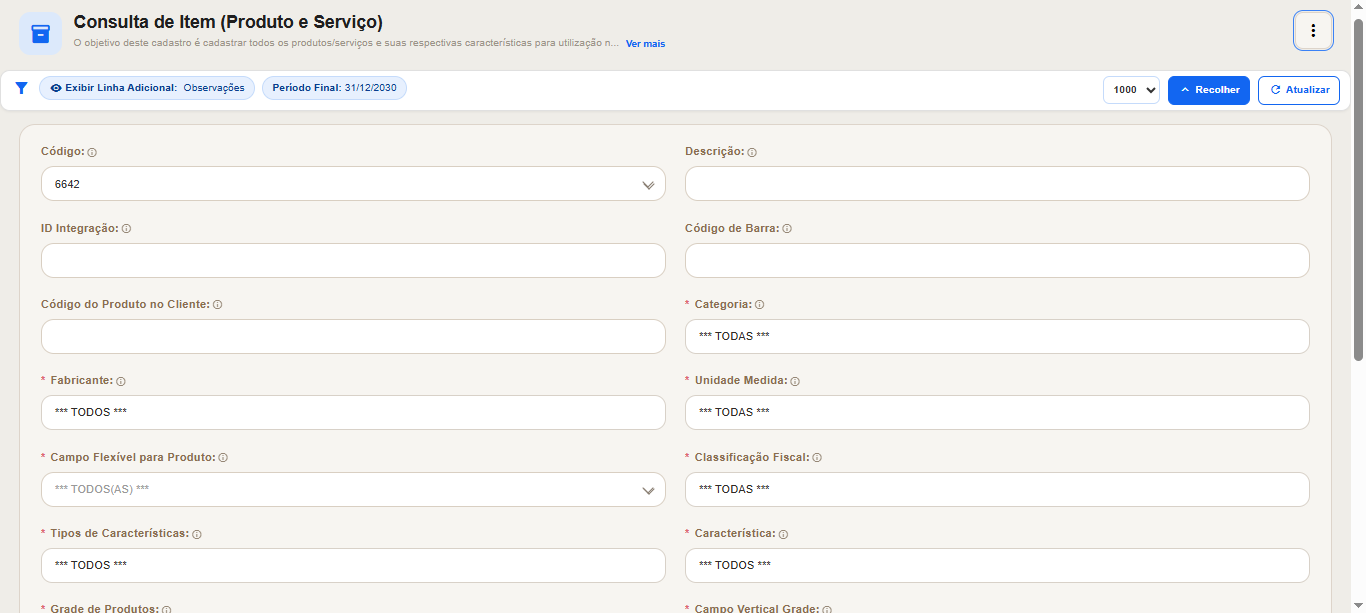Expand description with Ver mais link
1366x613 pixels.
point(645,44)
